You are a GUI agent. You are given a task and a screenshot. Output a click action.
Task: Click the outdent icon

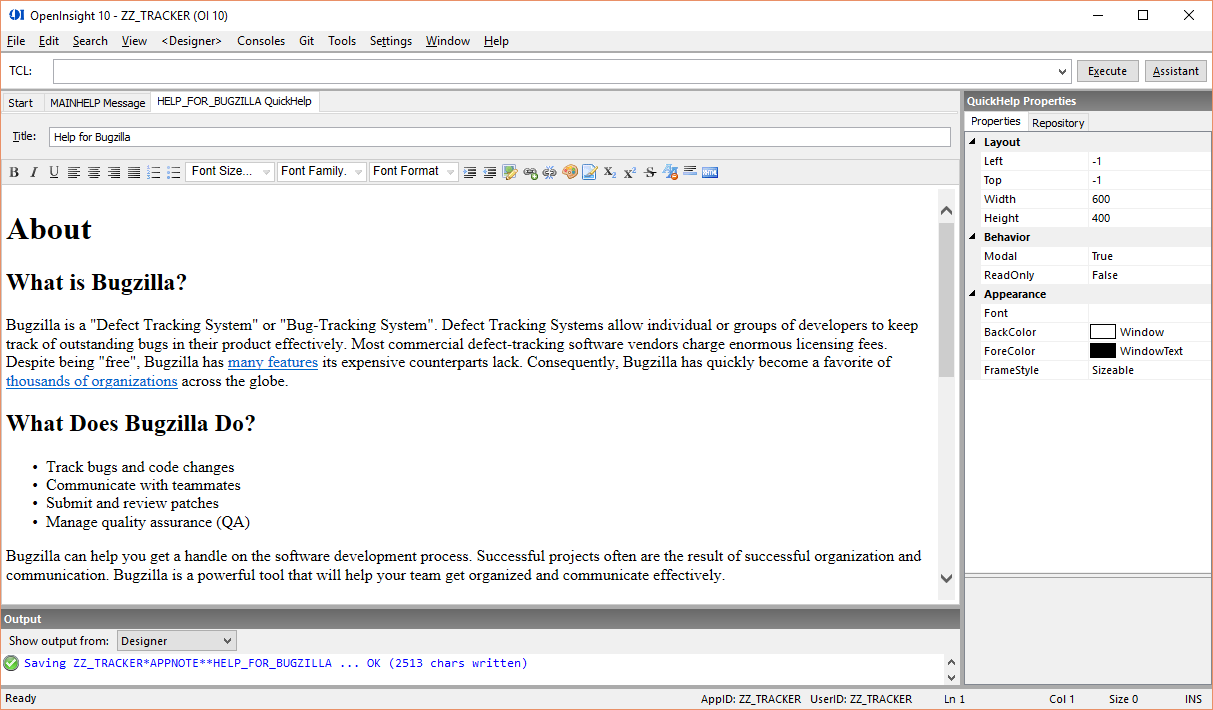490,172
